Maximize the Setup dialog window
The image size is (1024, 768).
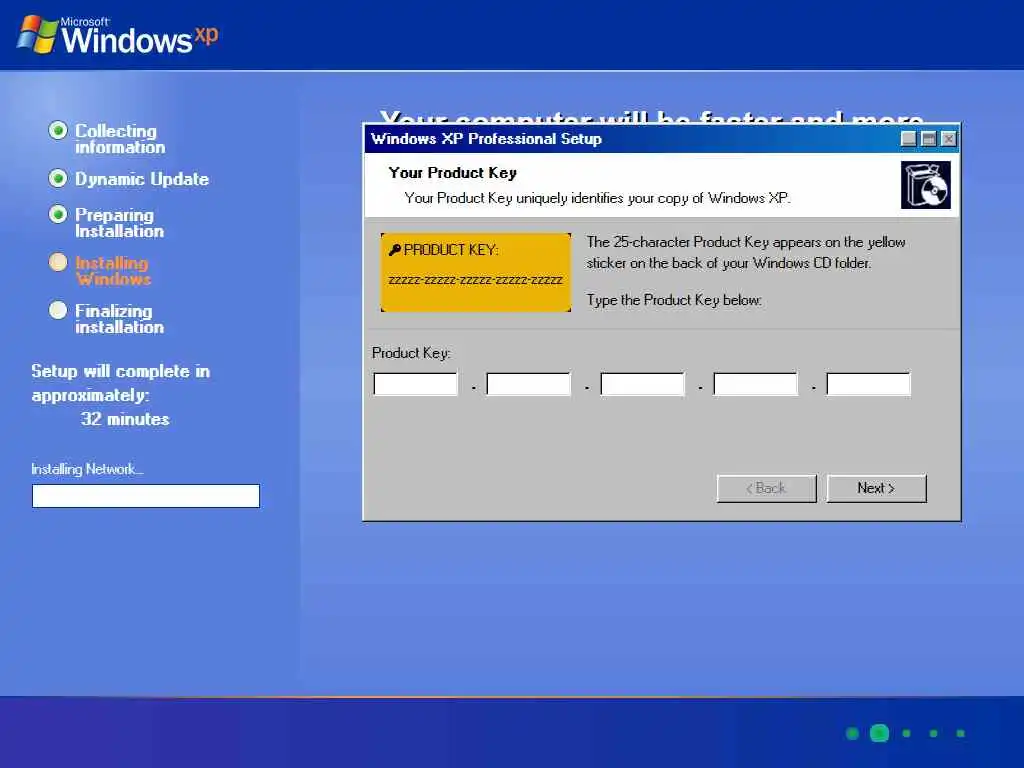point(929,138)
